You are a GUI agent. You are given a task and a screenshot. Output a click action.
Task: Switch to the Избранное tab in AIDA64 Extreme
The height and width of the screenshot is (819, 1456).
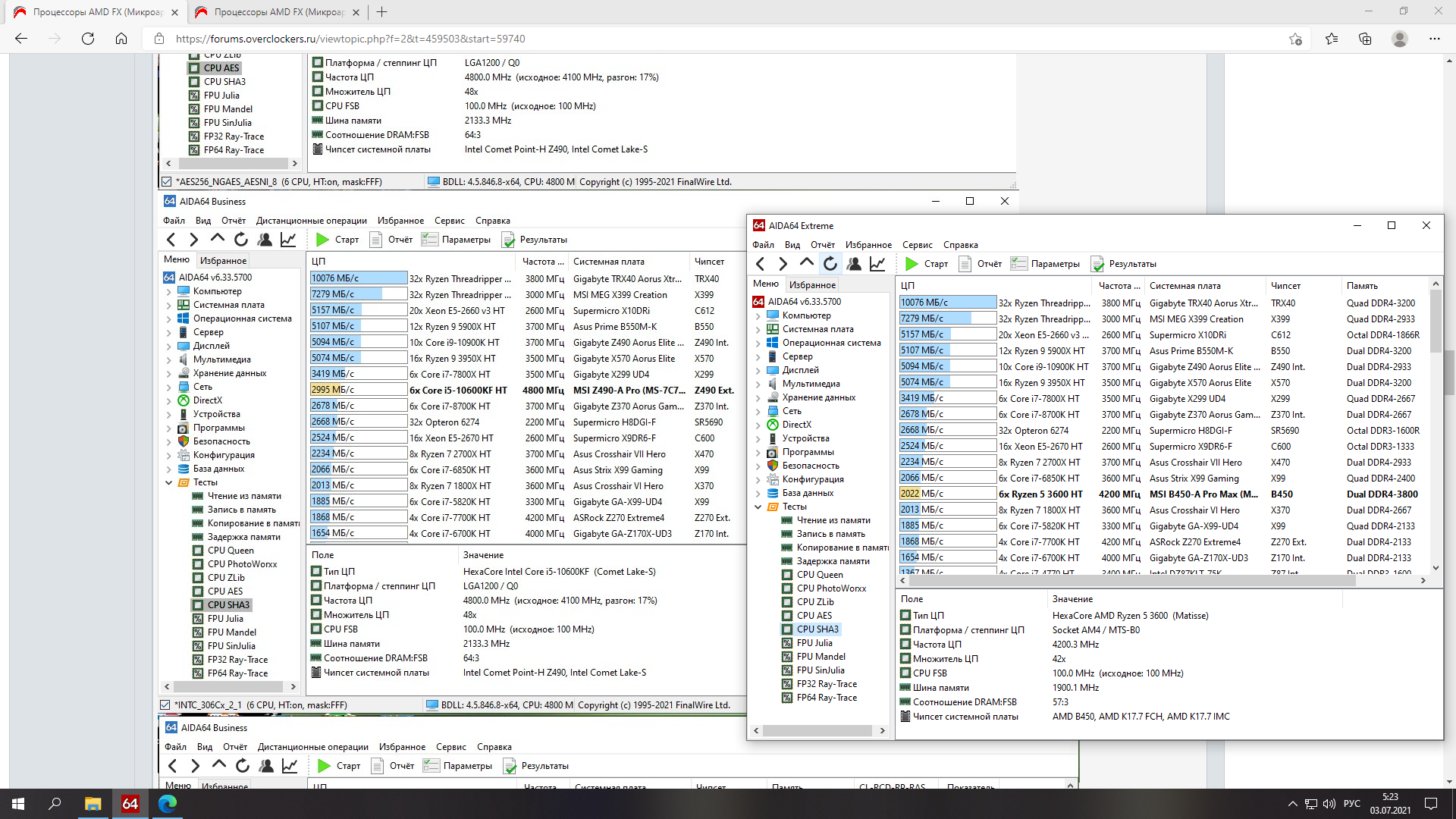coord(812,285)
